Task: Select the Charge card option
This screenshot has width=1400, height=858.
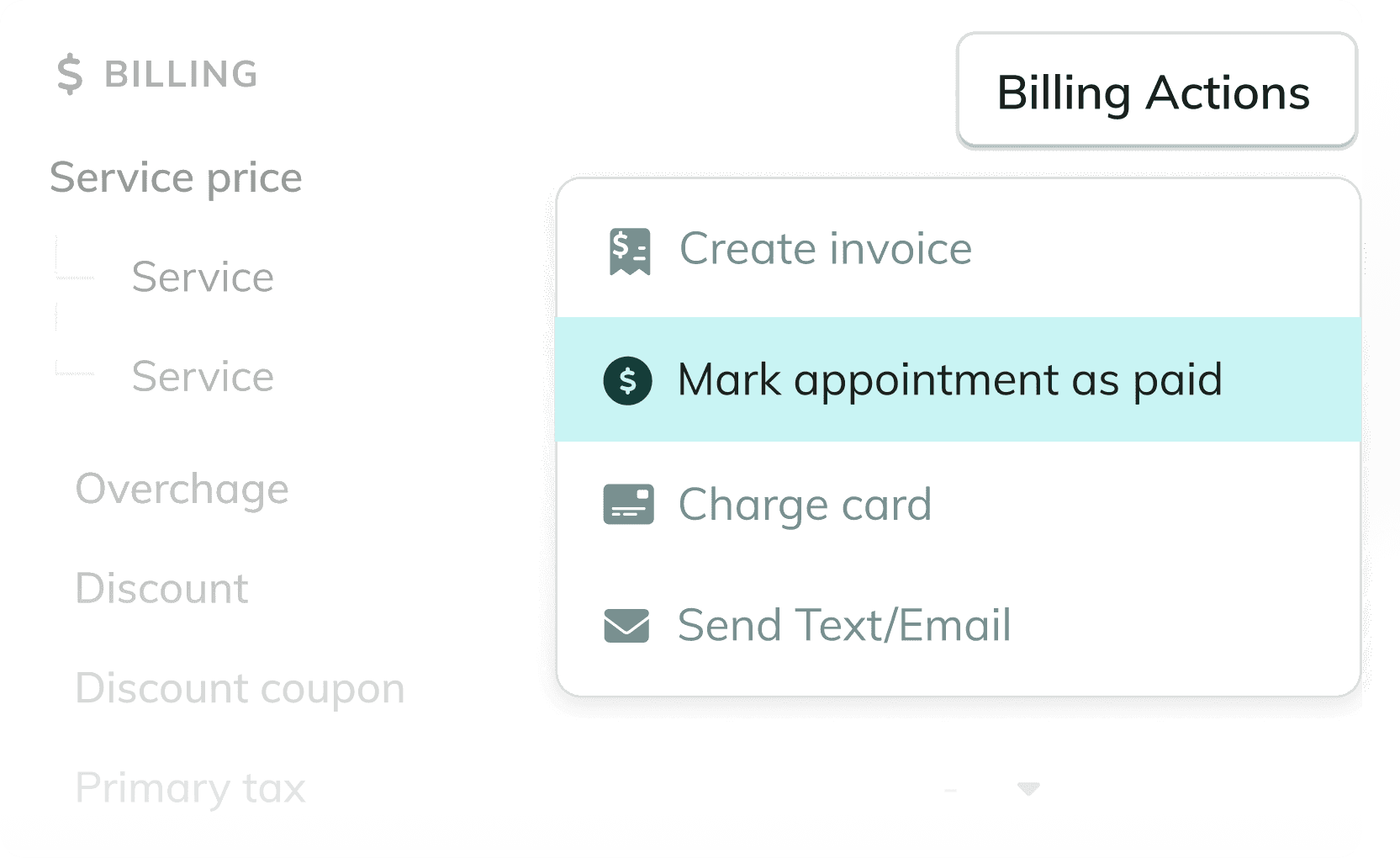Action: [x=958, y=504]
